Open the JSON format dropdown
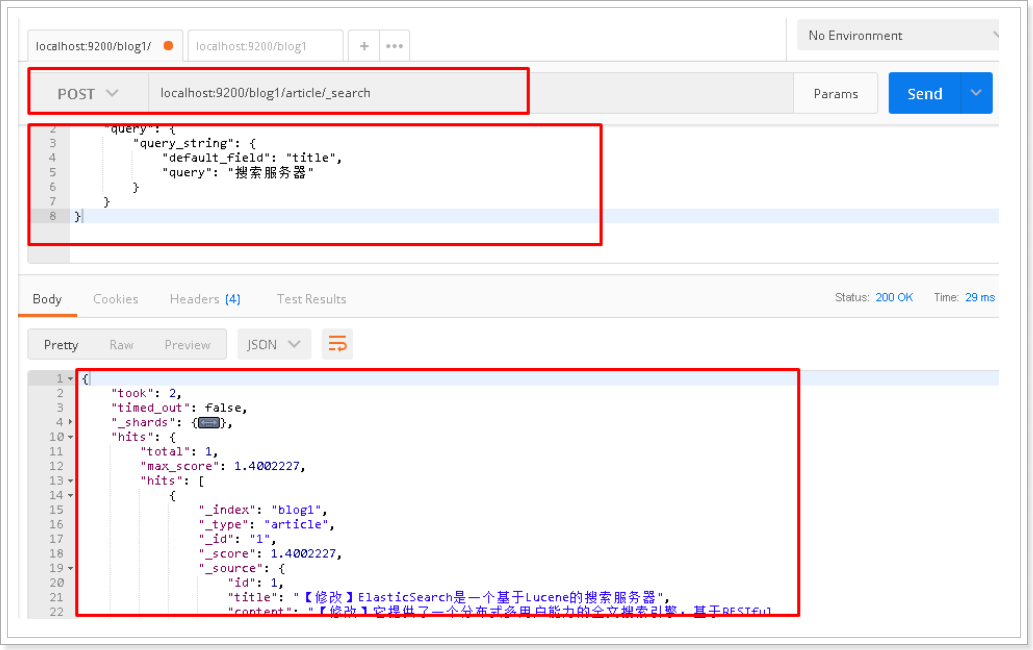This screenshot has width=1033, height=650. pyautogui.click(x=274, y=344)
